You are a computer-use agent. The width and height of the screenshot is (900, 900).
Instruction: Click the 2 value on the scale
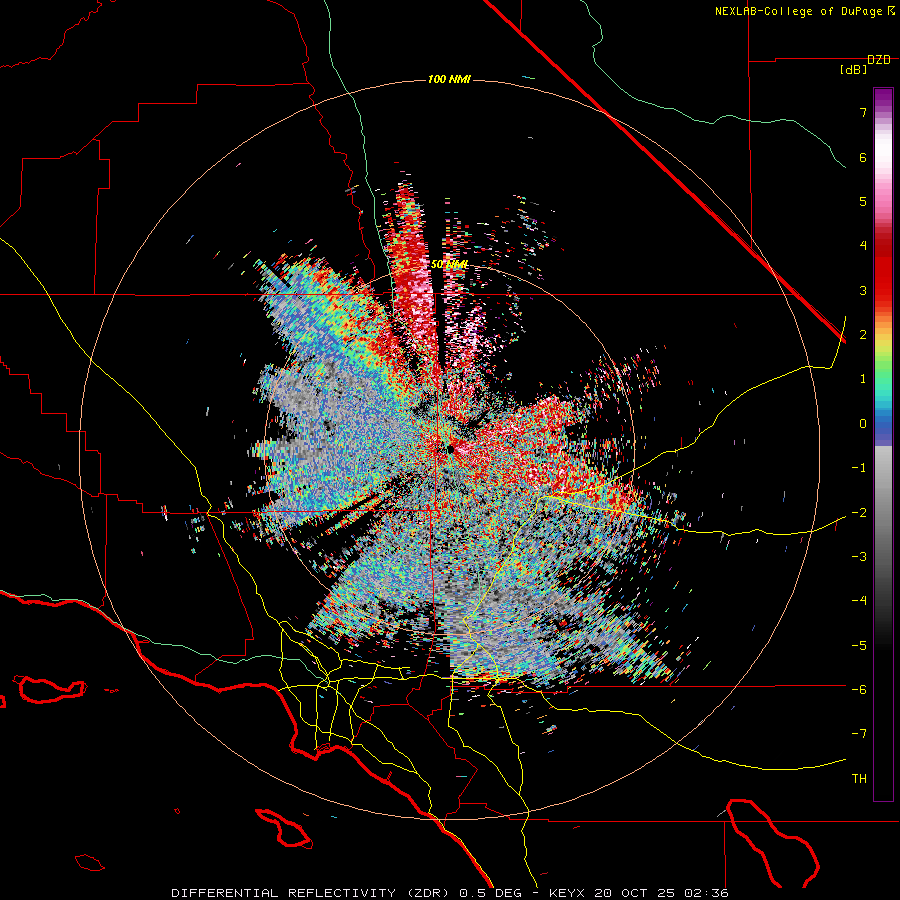[x=863, y=335]
